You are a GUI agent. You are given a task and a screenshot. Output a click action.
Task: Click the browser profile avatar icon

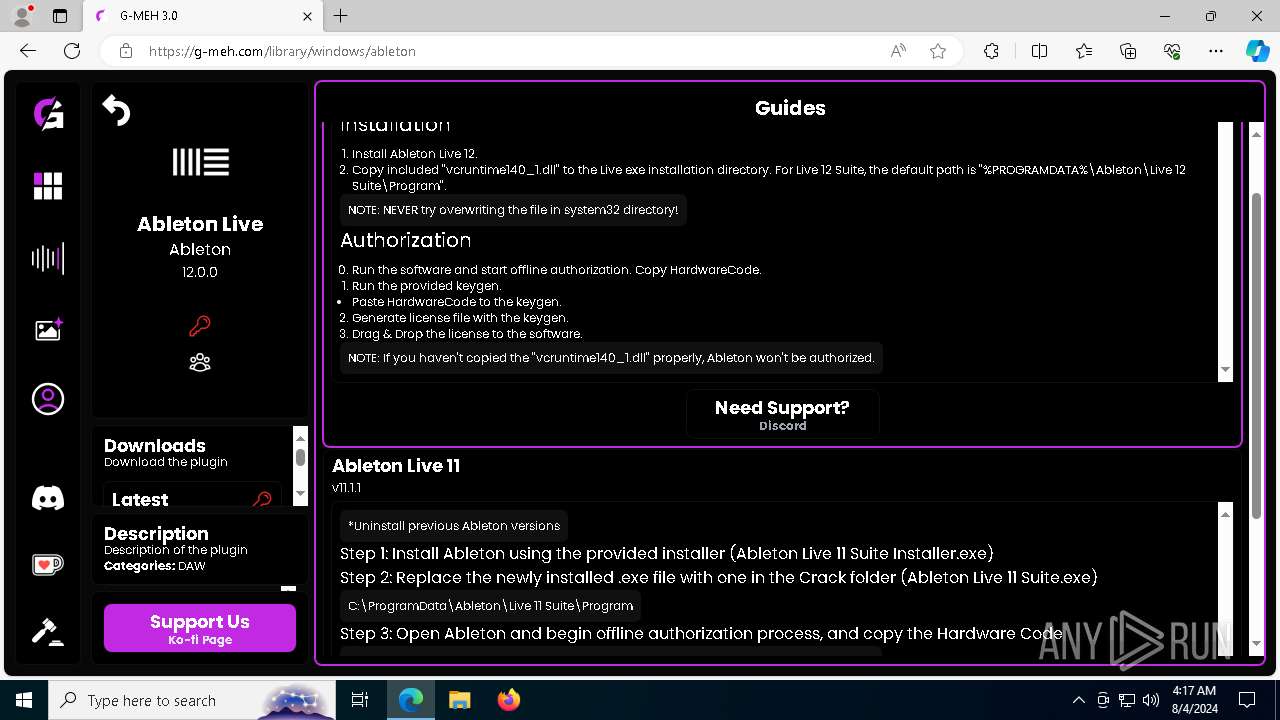(x=22, y=16)
